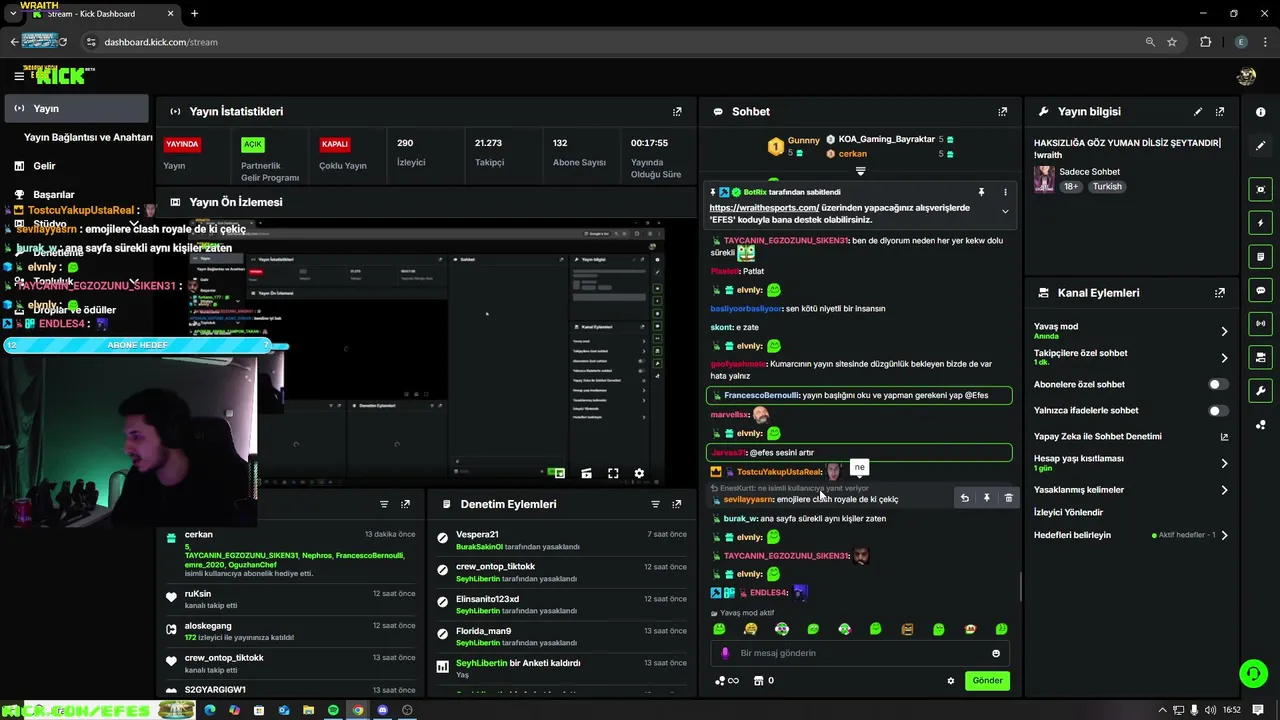
Task: Open external Yapay Zeka ile Sohbet Denetimi
Action: coord(1224,437)
